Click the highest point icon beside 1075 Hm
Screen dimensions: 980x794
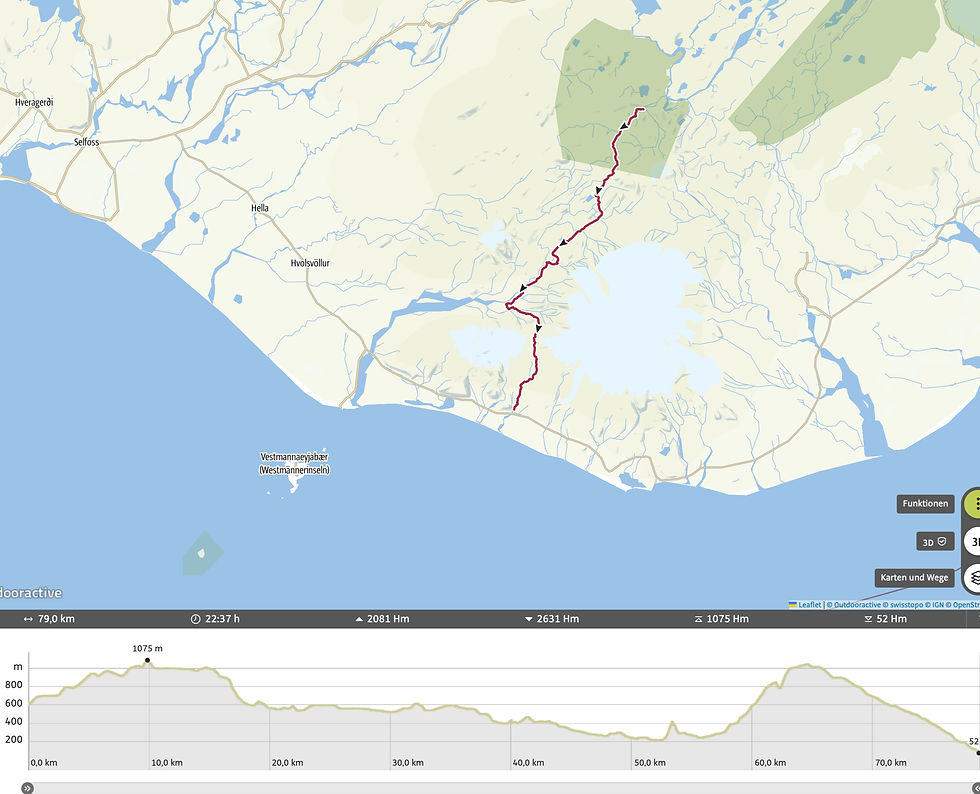pyautogui.click(x=698, y=619)
